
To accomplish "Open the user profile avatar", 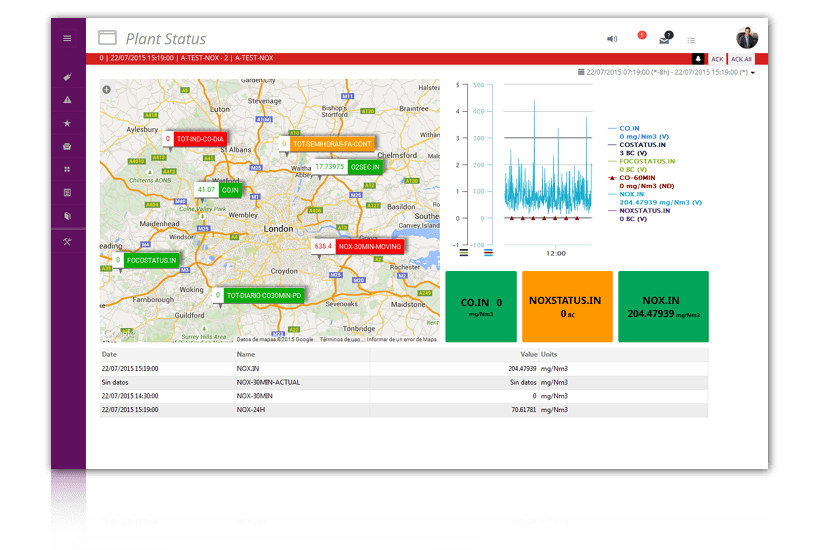I will 747,38.
